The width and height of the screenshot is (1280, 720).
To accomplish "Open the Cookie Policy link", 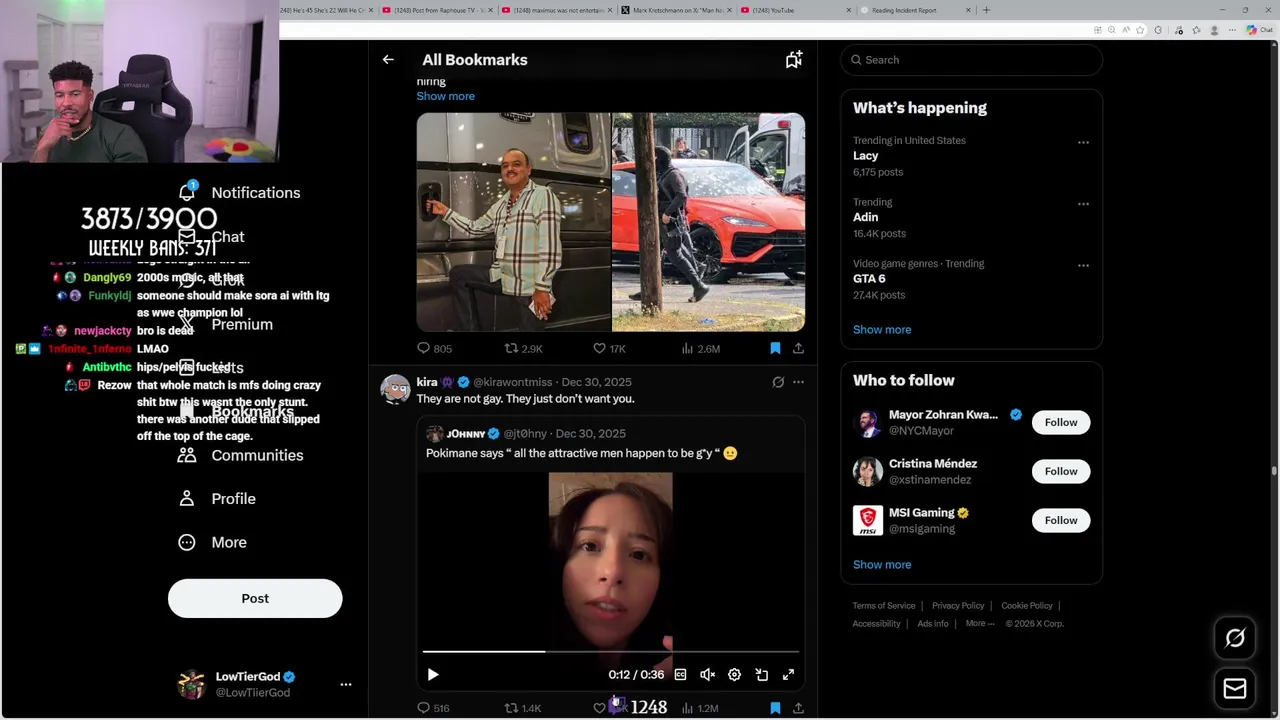I will pos(1027,605).
